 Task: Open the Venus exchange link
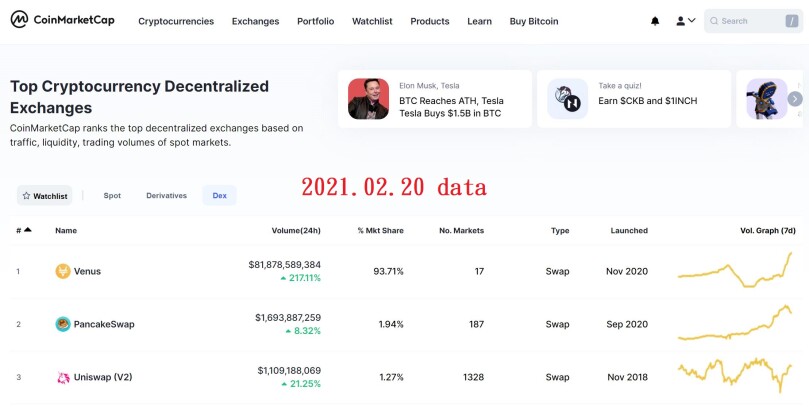point(87,271)
